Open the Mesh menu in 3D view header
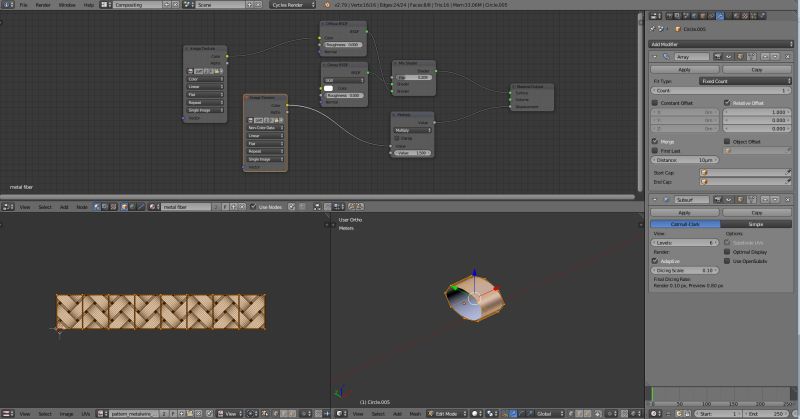This screenshot has height=419, width=800. (x=415, y=413)
